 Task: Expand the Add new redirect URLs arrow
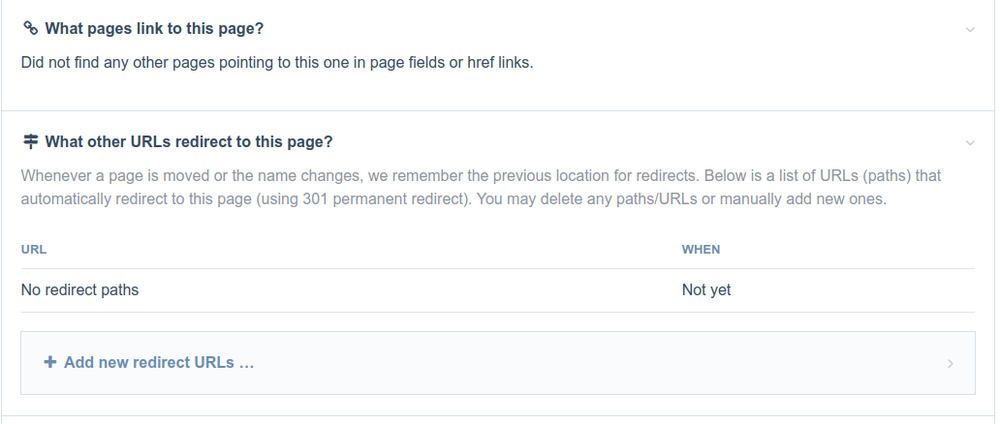(x=950, y=363)
